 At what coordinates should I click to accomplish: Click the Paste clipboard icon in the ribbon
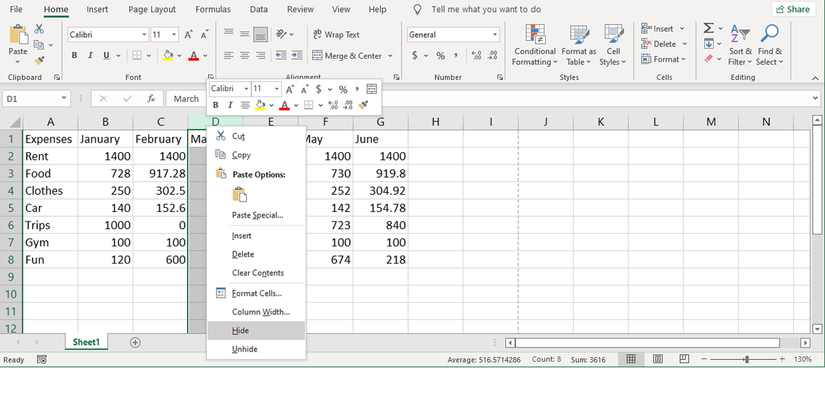pyautogui.click(x=18, y=35)
